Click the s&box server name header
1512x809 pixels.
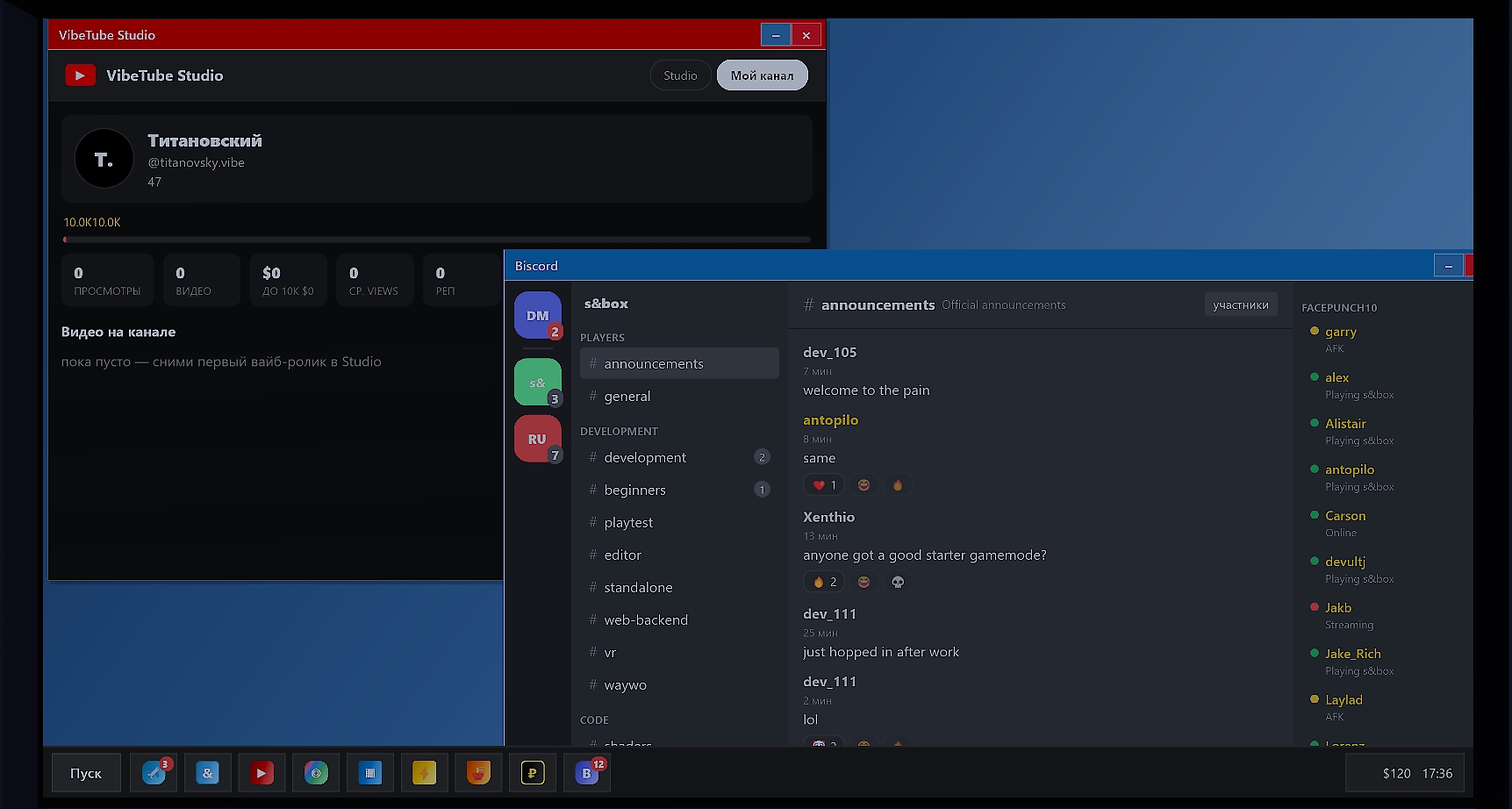pos(606,304)
